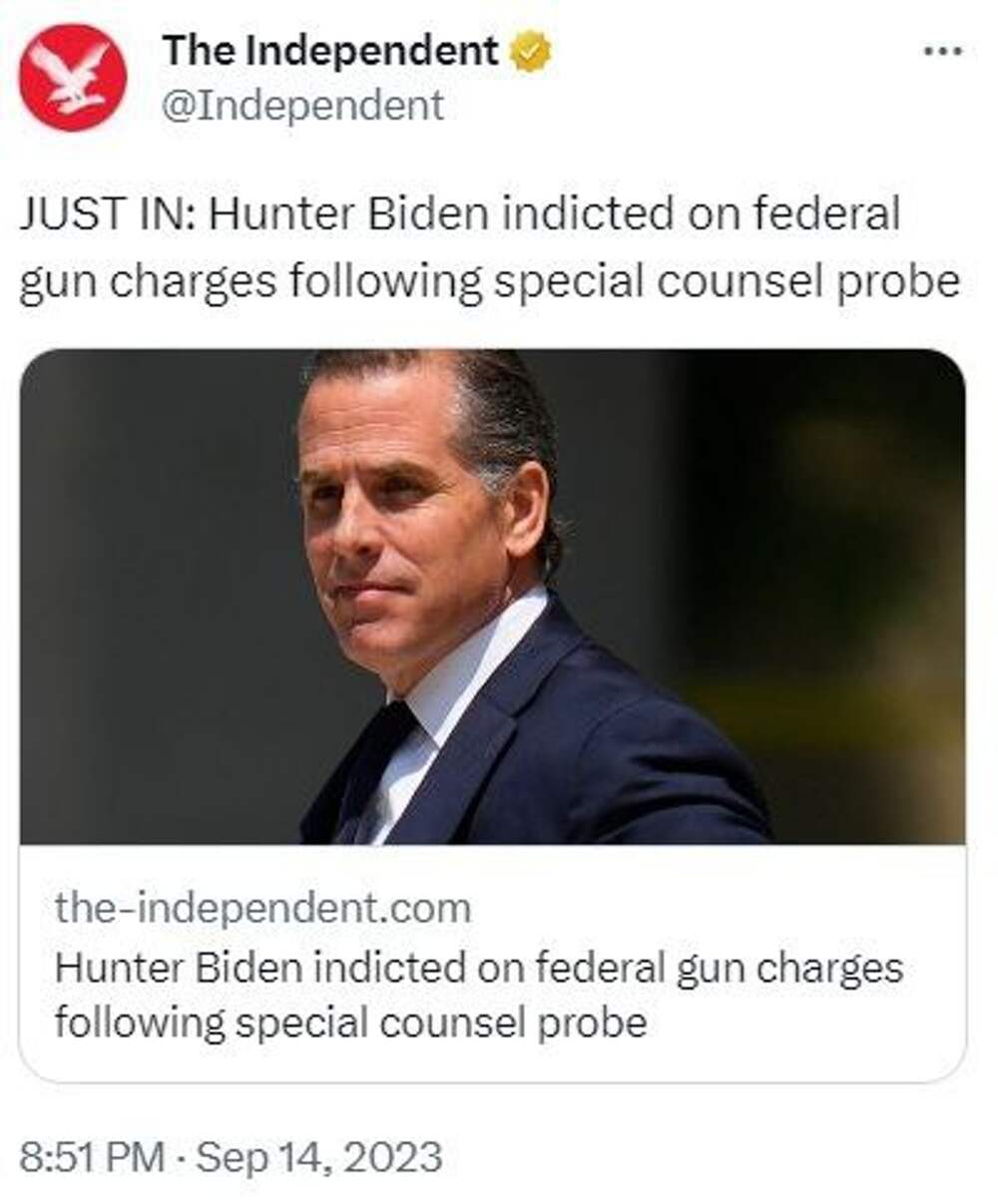The image size is (998, 1204).
Task: Open the article photo of man in suit
Action: tap(492, 597)
